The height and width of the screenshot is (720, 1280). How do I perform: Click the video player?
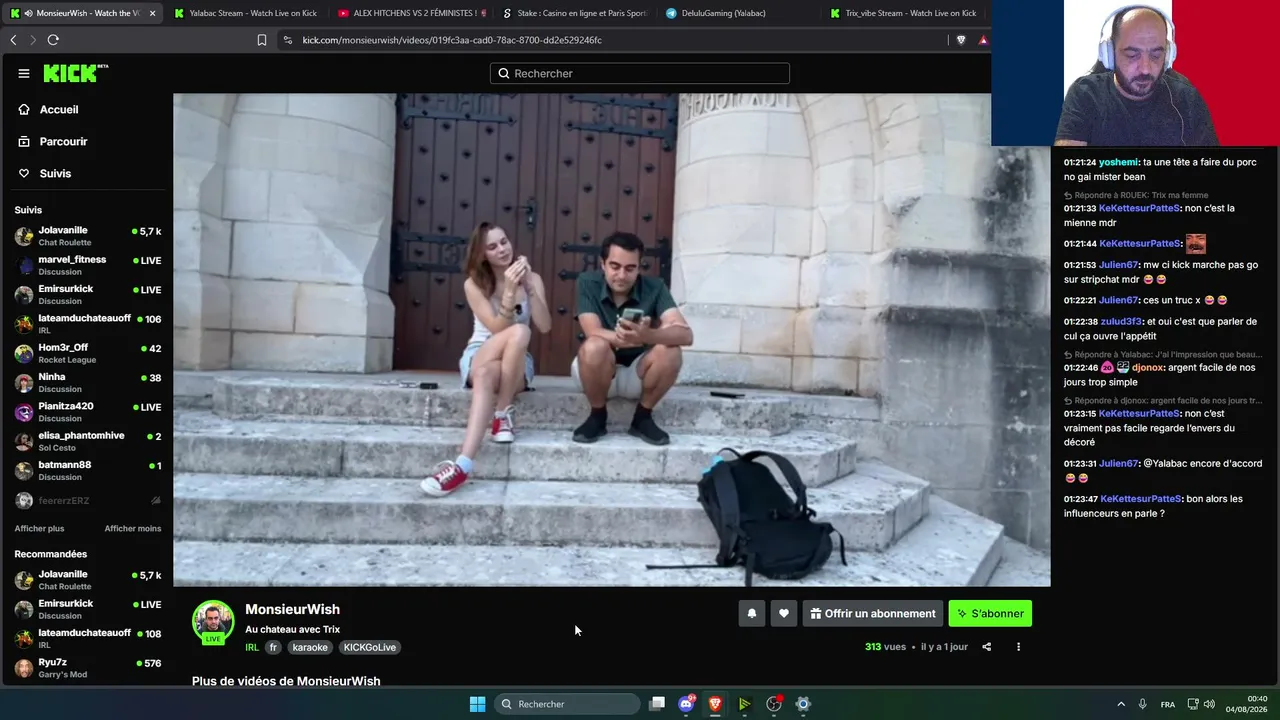(612, 340)
